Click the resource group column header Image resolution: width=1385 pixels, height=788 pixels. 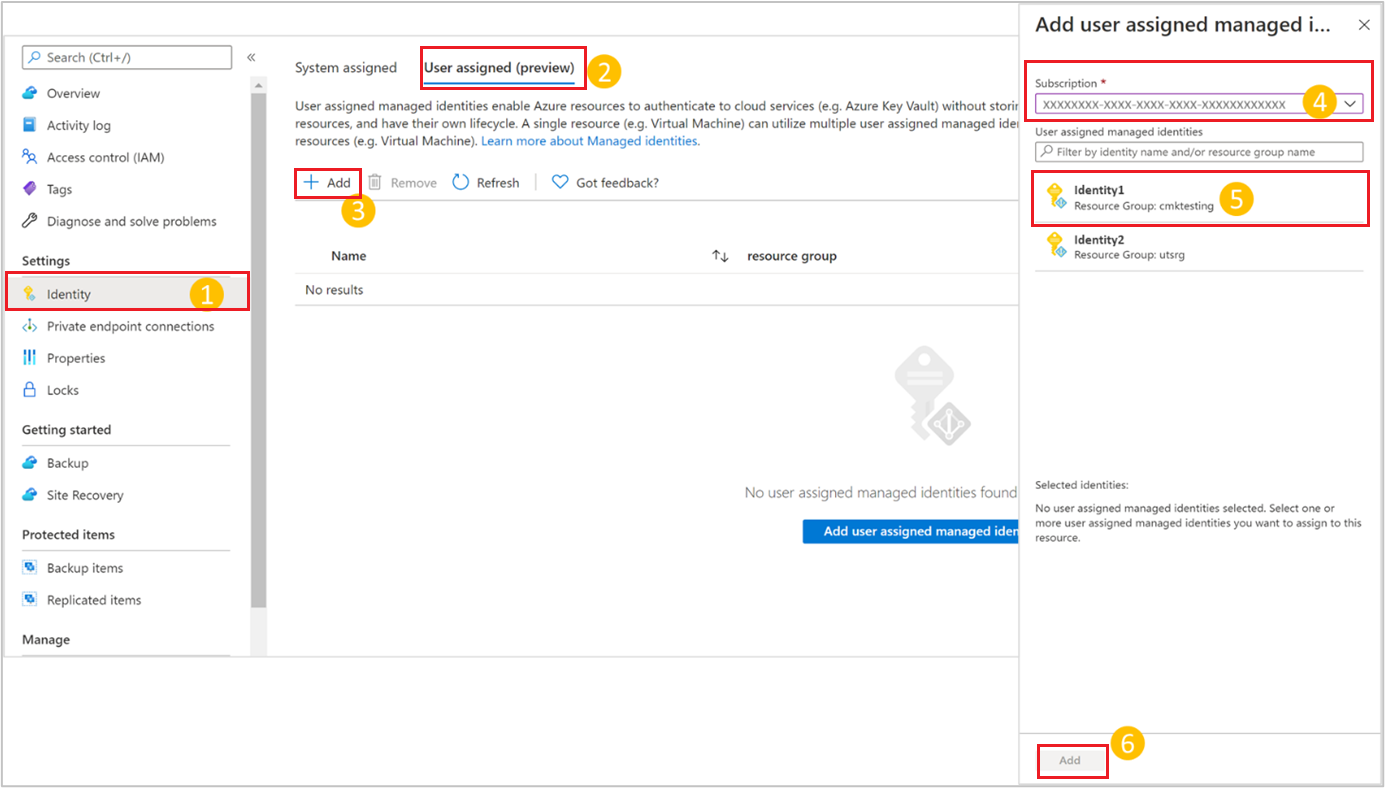(792, 256)
